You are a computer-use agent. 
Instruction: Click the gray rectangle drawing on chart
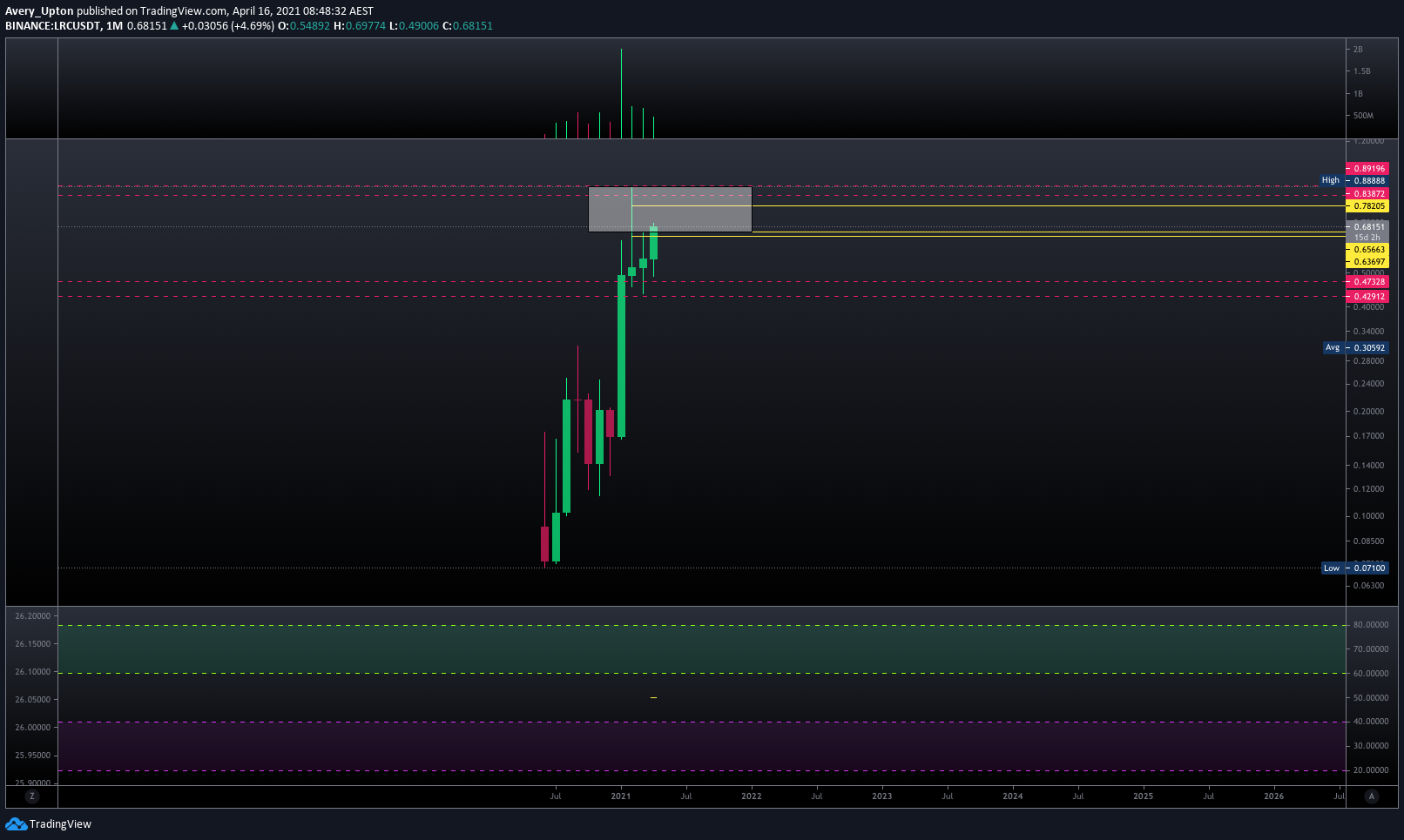671,209
